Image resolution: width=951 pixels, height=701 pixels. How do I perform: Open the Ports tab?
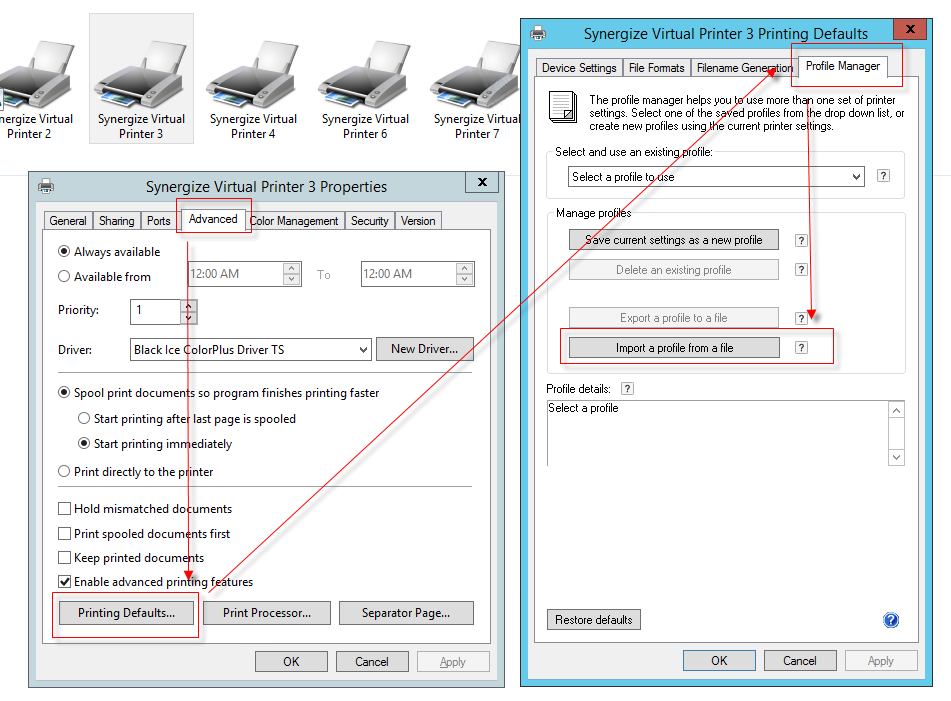click(x=158, y=221)
